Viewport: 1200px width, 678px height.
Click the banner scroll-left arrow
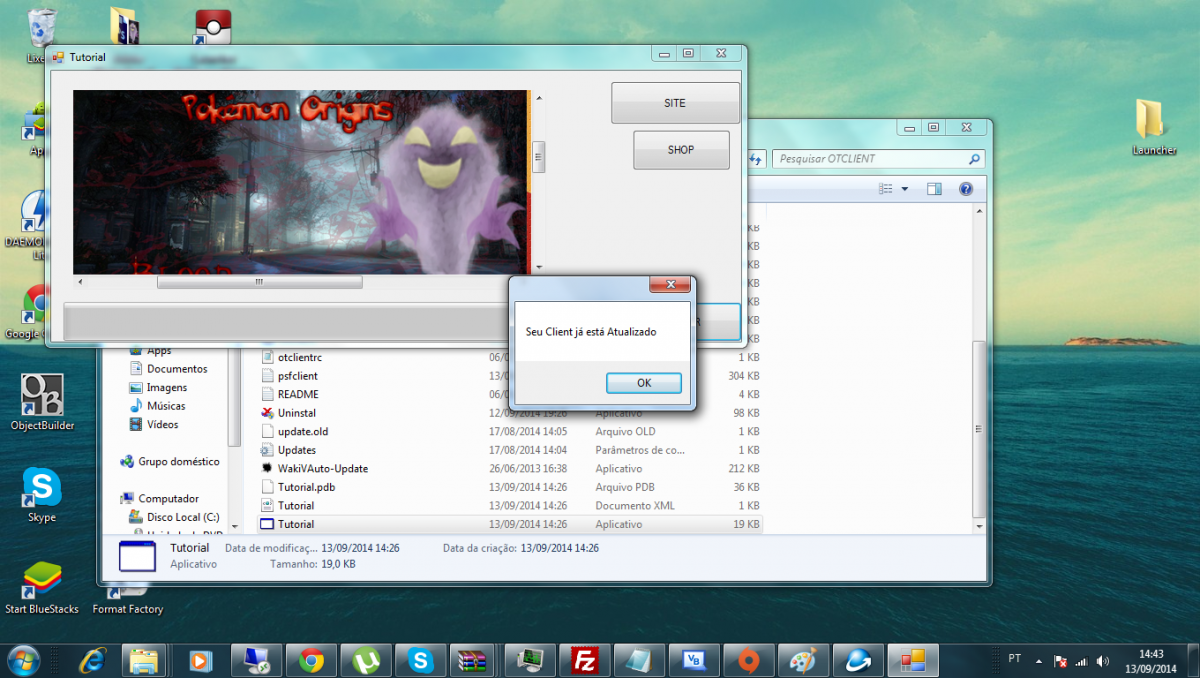click(x=80, y=282)
